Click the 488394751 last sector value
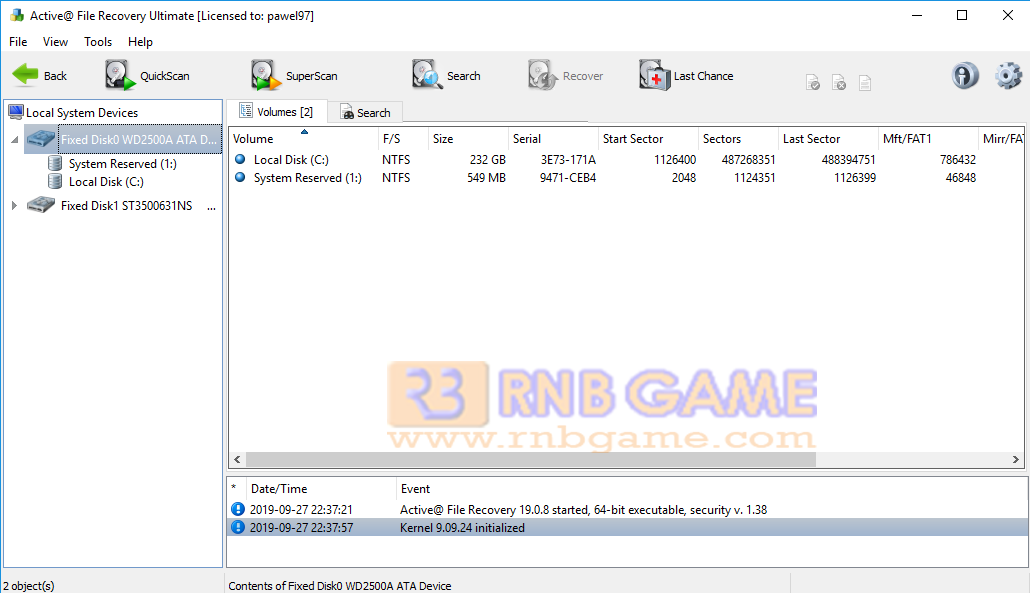 [848, 160]
